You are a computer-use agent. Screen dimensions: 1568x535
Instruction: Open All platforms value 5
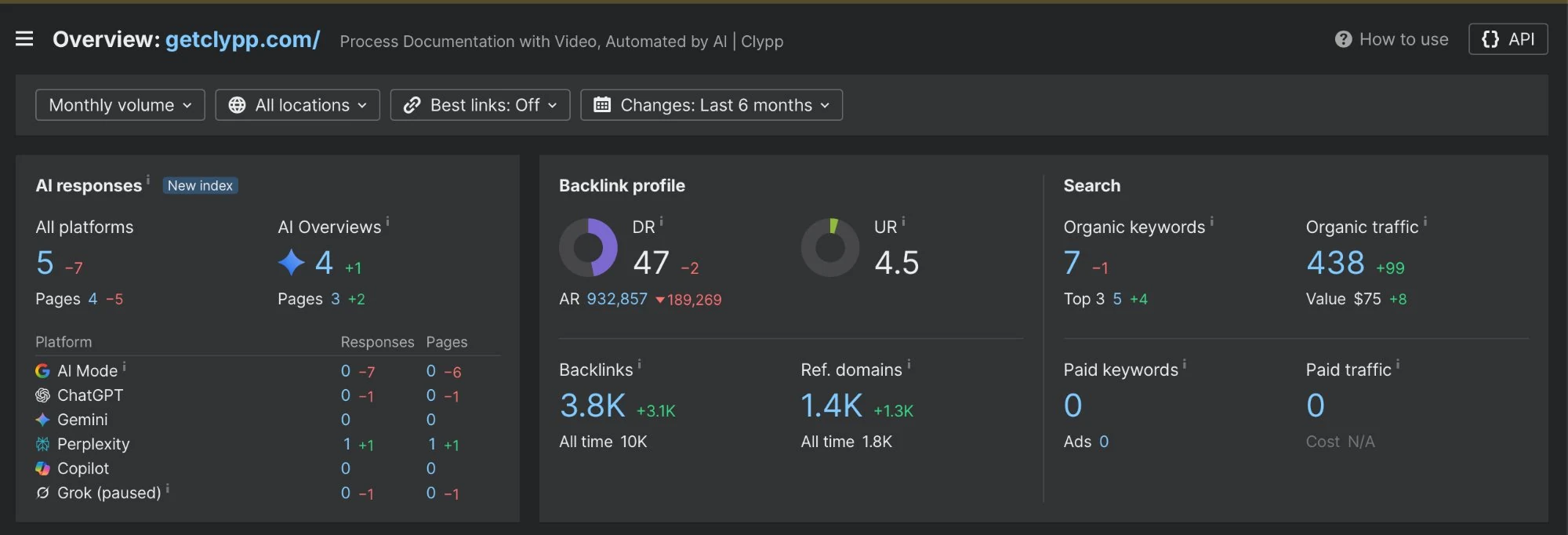(45, 263)
